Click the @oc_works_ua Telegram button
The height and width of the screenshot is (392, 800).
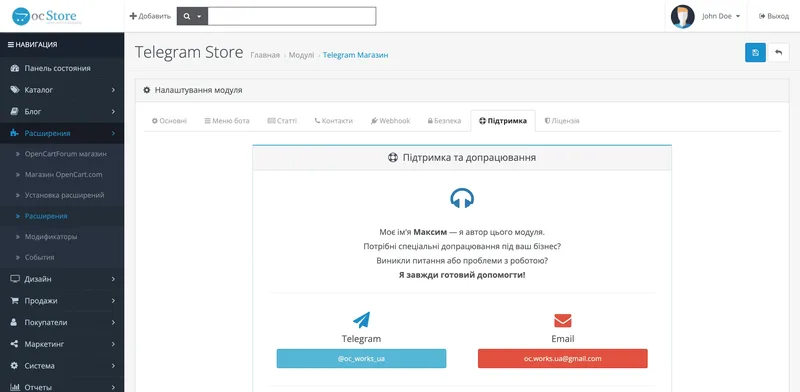361,358
